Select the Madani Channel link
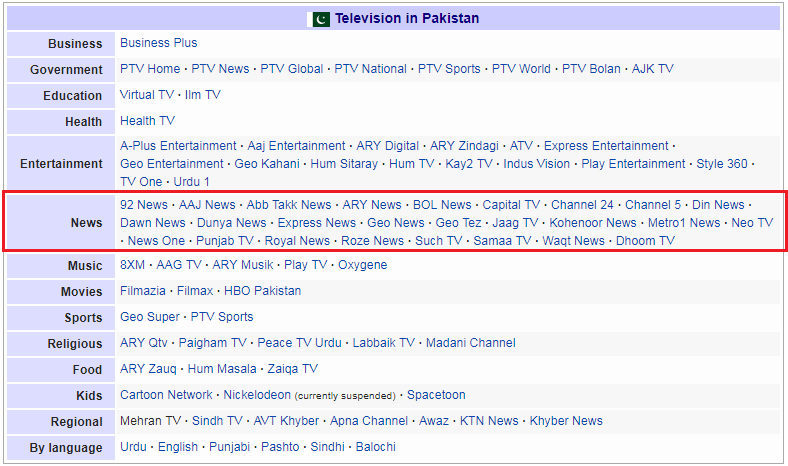Viewport: 788px width, 466px height. (x=470, y=343)
